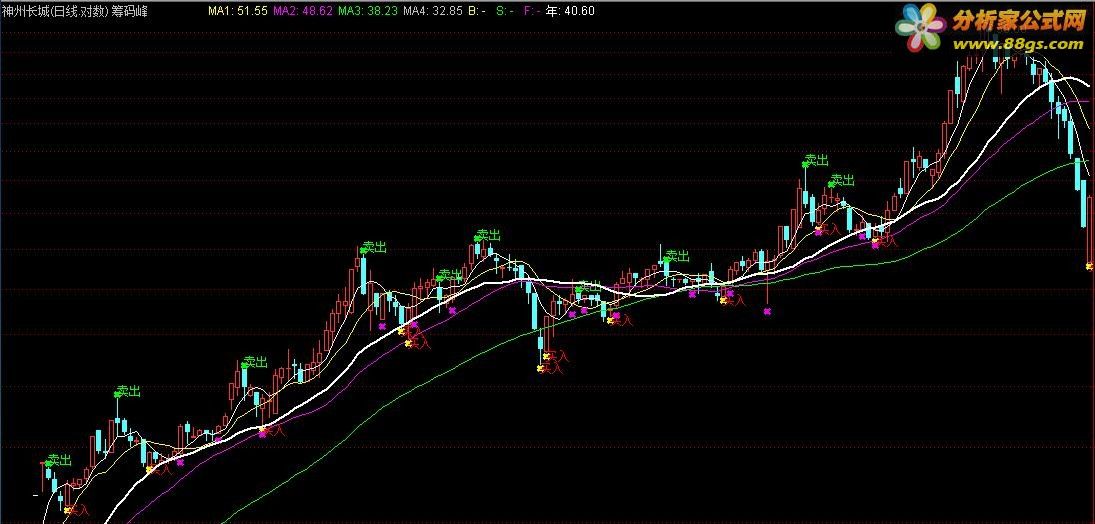Click the S: - value in header
This screenshot has height=524, width=1095.
[x=505, y=11]
